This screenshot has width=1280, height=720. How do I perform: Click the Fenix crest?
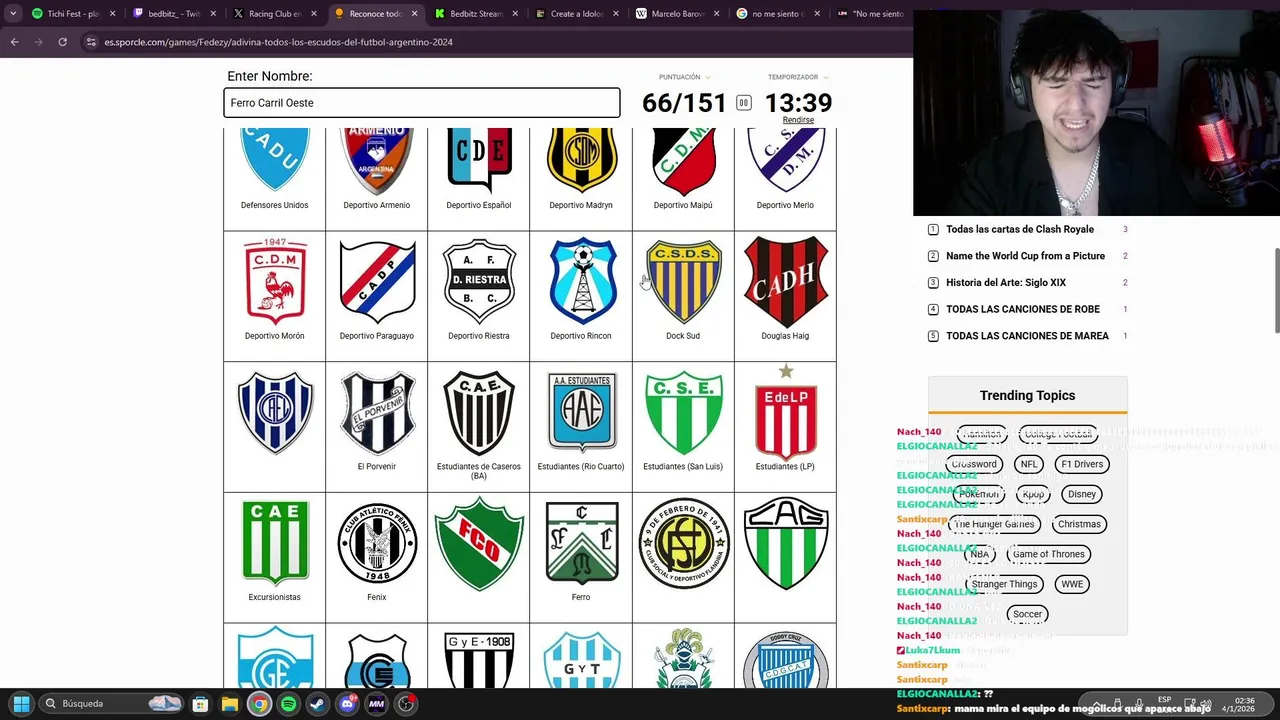tap(377, 543)
